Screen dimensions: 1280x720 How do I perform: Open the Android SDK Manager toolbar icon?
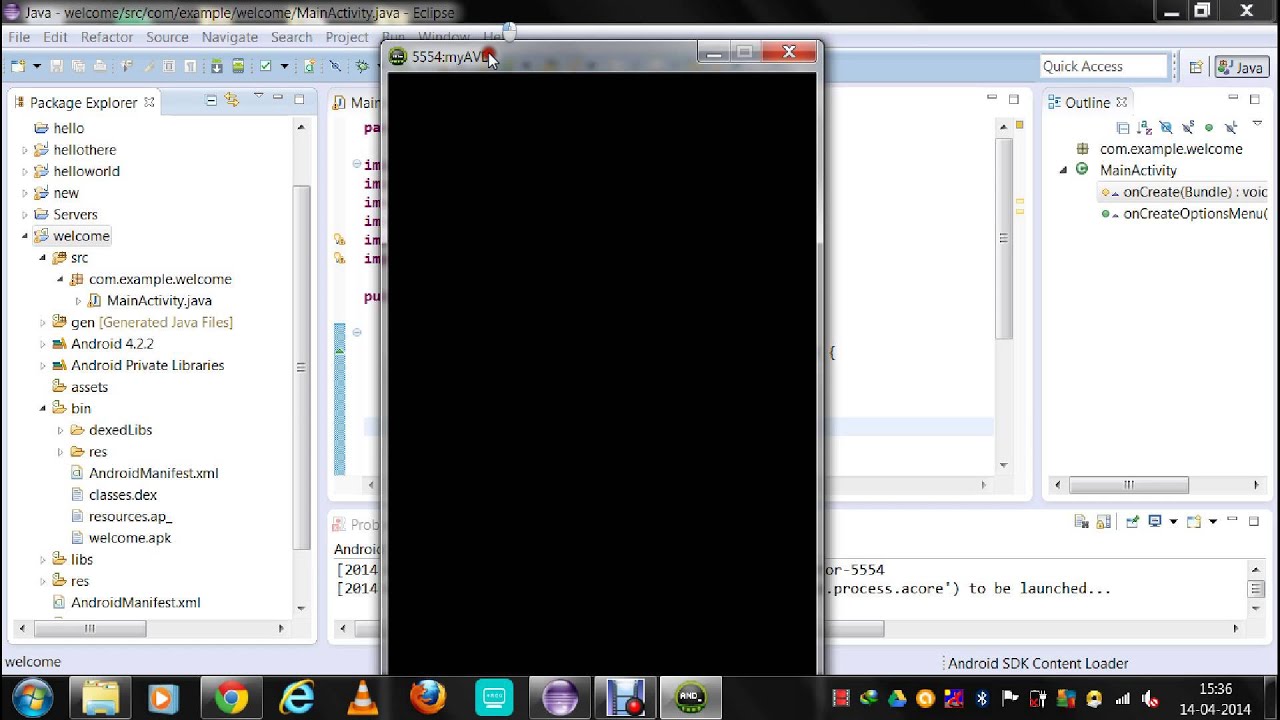click(x=217, y=66)
